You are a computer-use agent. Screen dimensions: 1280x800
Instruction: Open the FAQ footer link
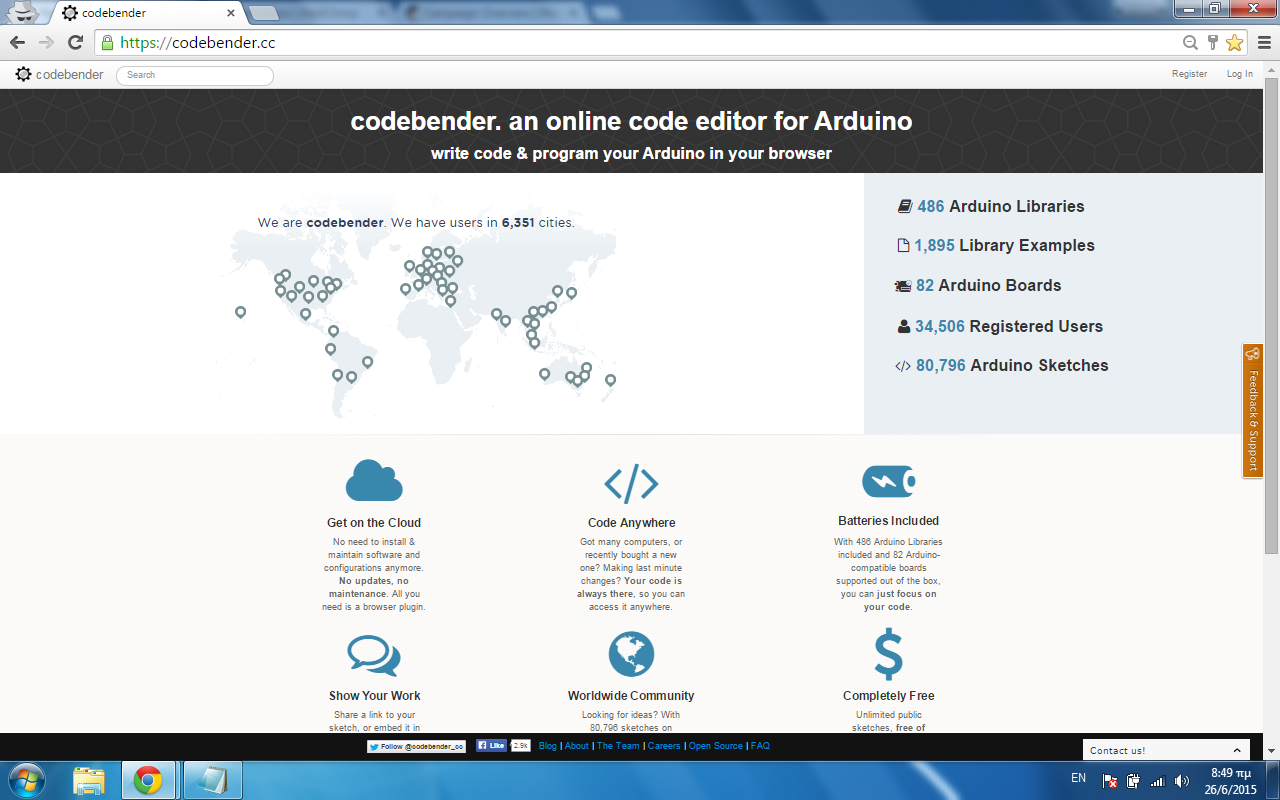tap(760, 746)
